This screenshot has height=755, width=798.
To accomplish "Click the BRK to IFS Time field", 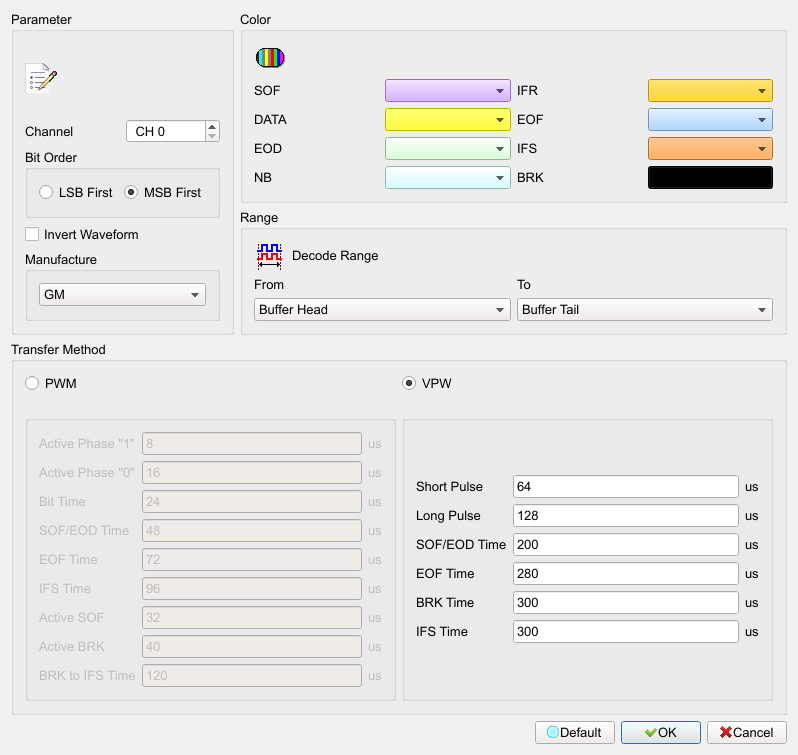I will pos(252,676).
